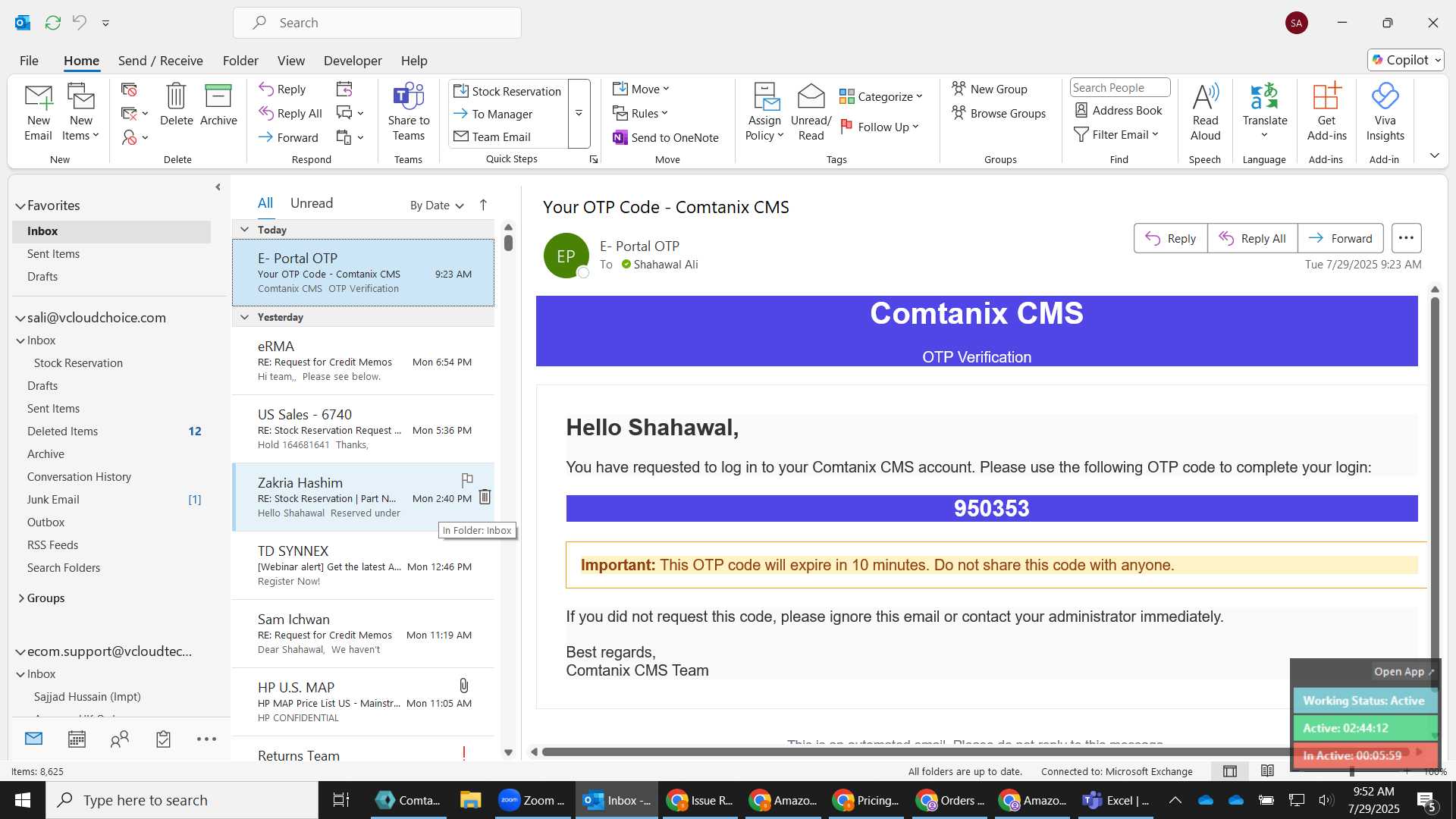The height and width of the screenshot is (819, 1456).
Task: Click Reply All button in reading pane
Action: pyautogui.click(x=1252, y=238)
